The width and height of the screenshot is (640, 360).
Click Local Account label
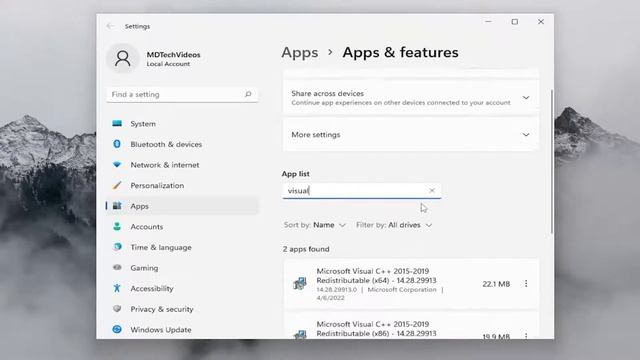click(x=168, y=64)
